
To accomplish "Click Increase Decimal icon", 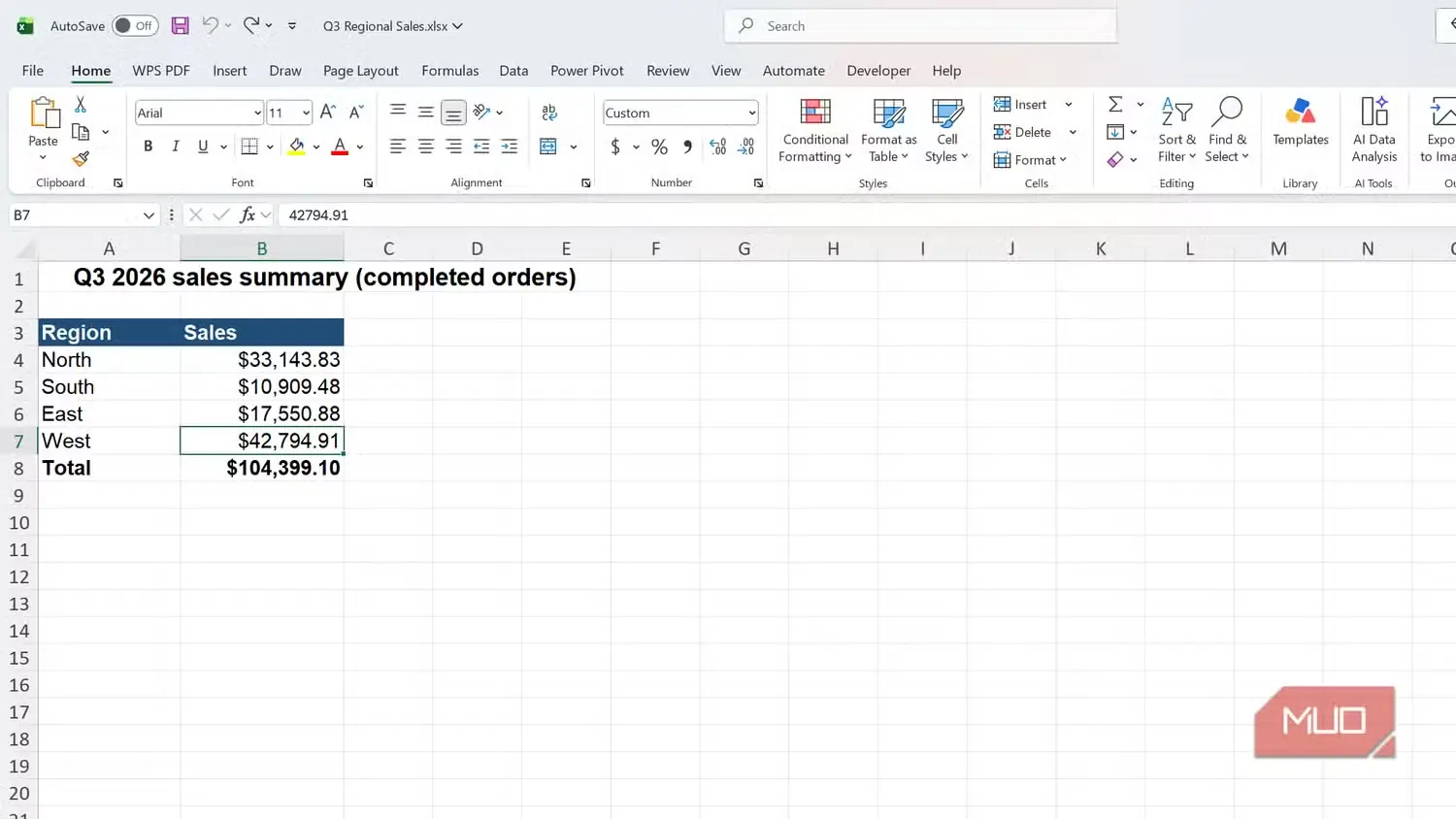I will [x=717, y=147].
